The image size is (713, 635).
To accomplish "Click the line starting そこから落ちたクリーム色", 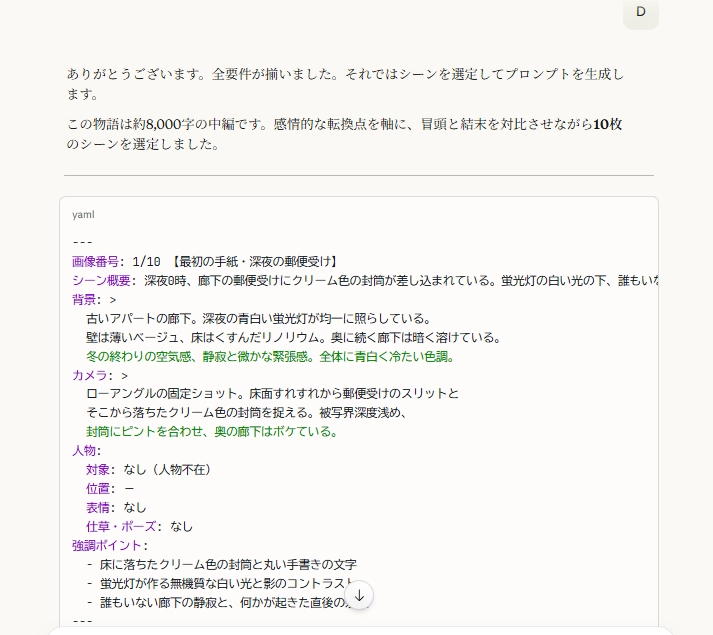I will [246, 413].
